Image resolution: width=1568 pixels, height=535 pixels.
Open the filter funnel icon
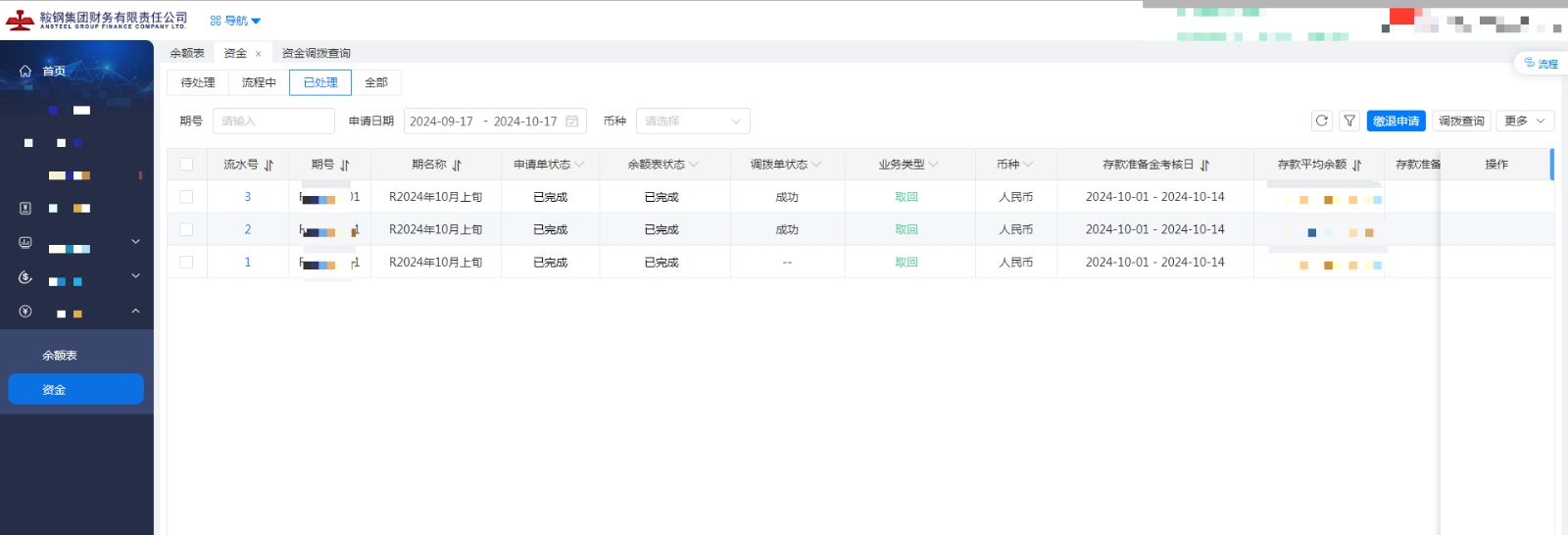click(x=1349, y=121)
